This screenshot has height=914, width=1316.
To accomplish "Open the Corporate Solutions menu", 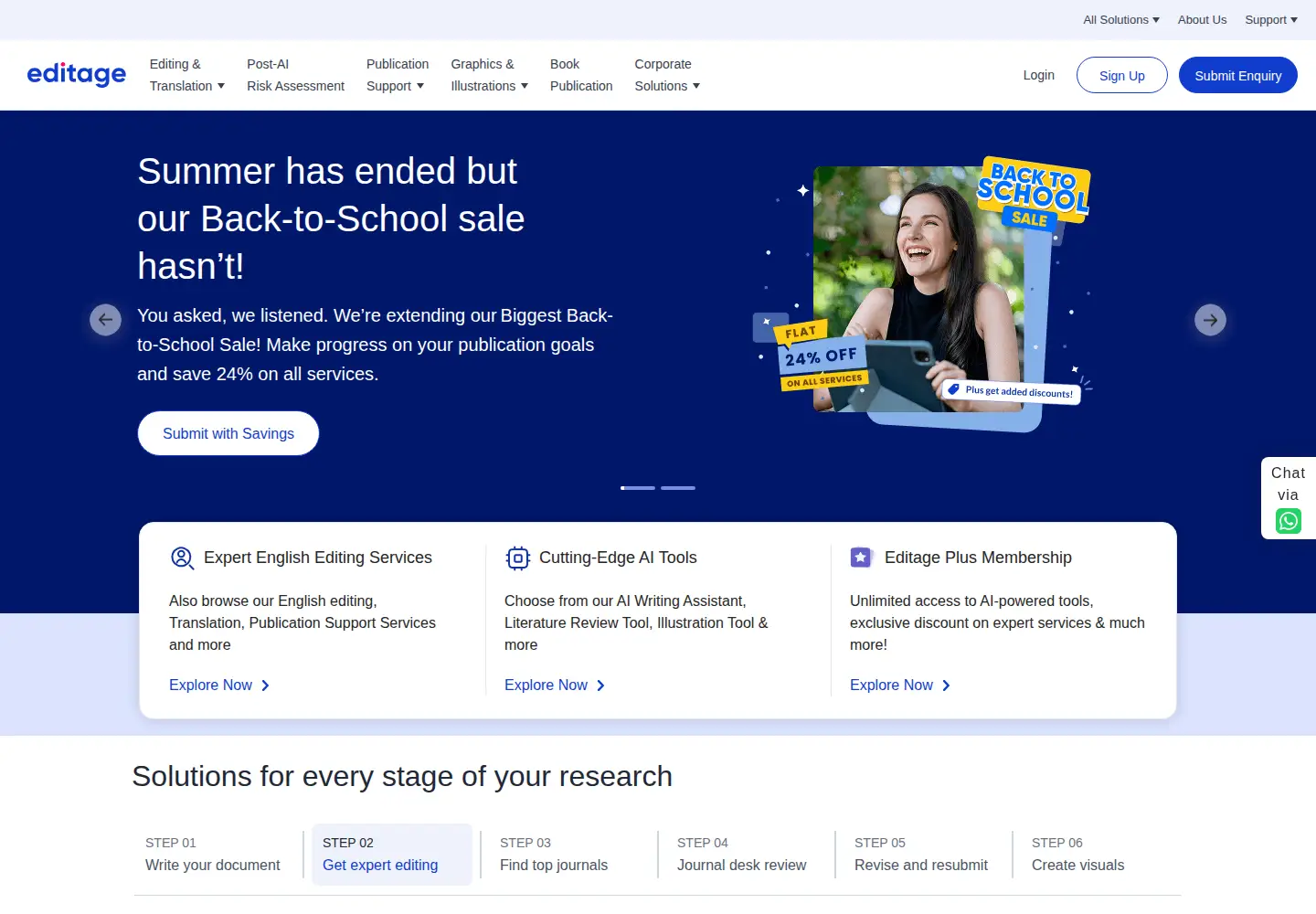I will tap(667, 75).
